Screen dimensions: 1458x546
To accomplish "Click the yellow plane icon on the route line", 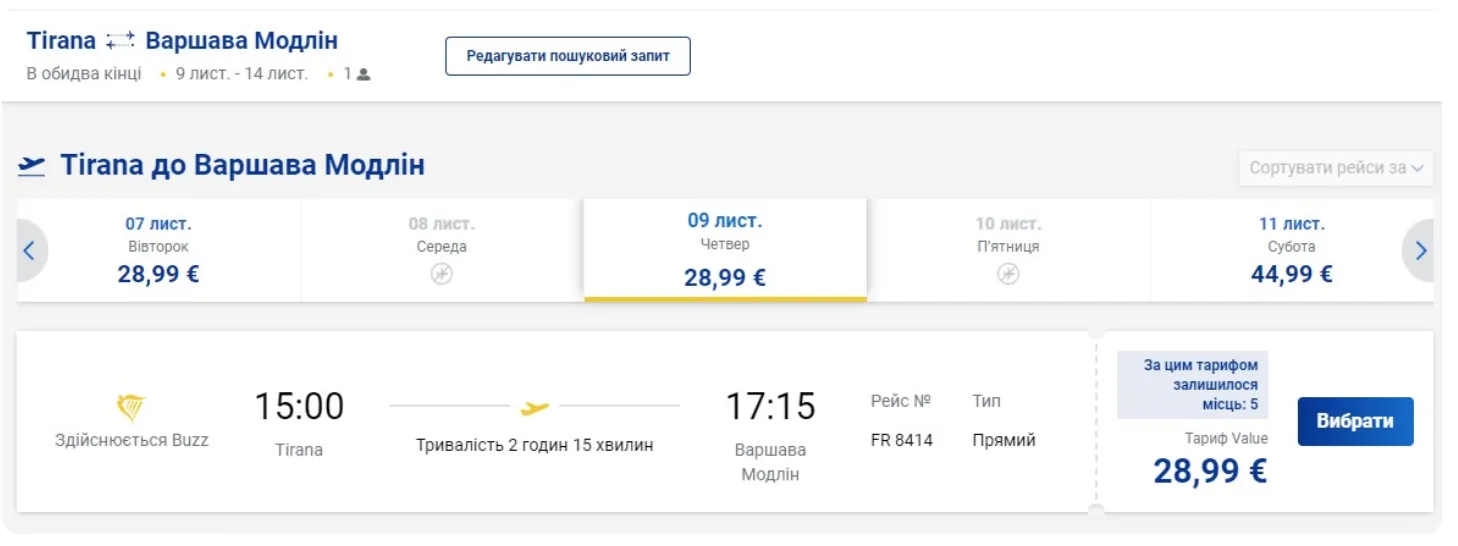I will pyautogui.click(x=535, y=407).
